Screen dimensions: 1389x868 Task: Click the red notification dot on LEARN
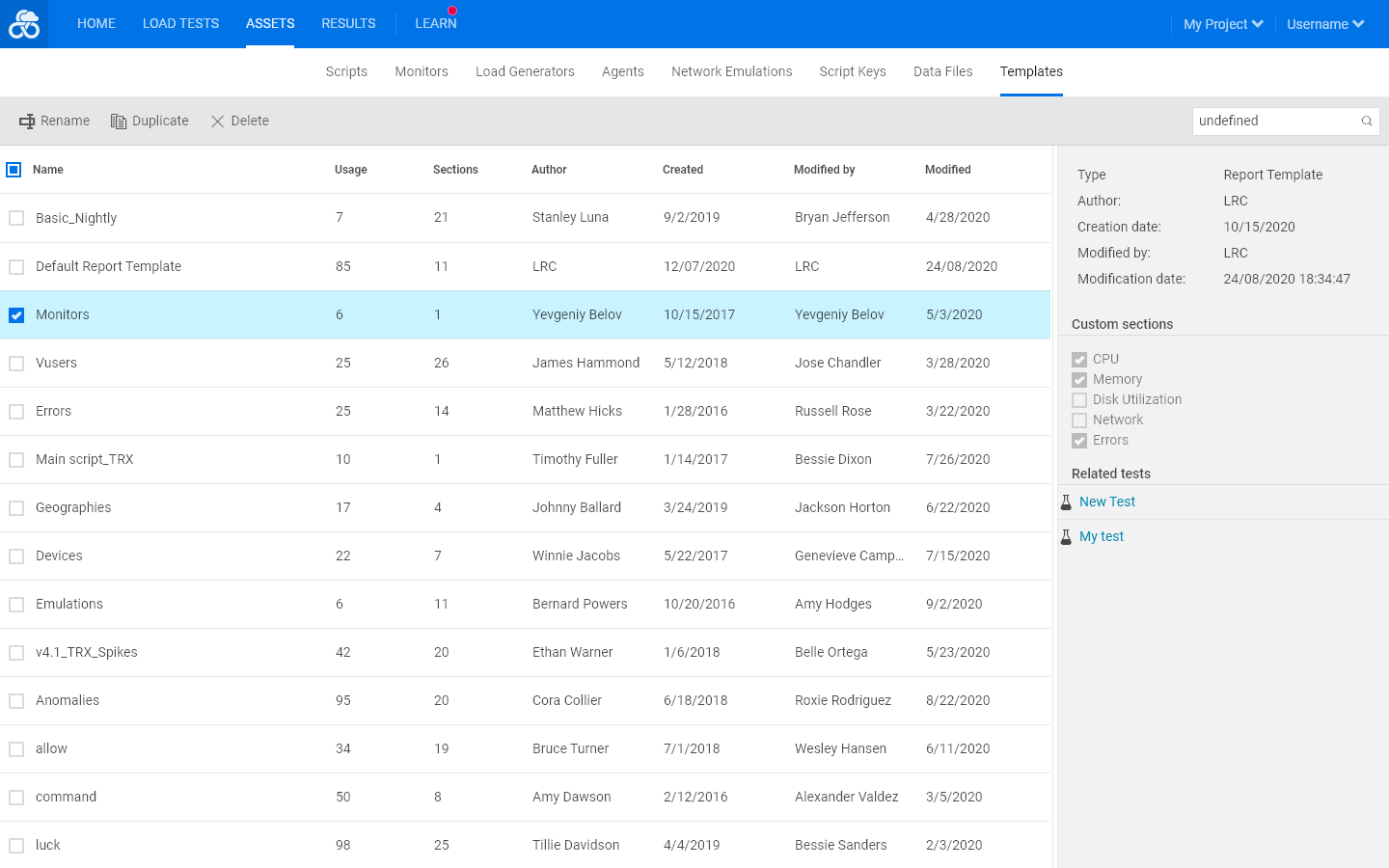point(452,11)
